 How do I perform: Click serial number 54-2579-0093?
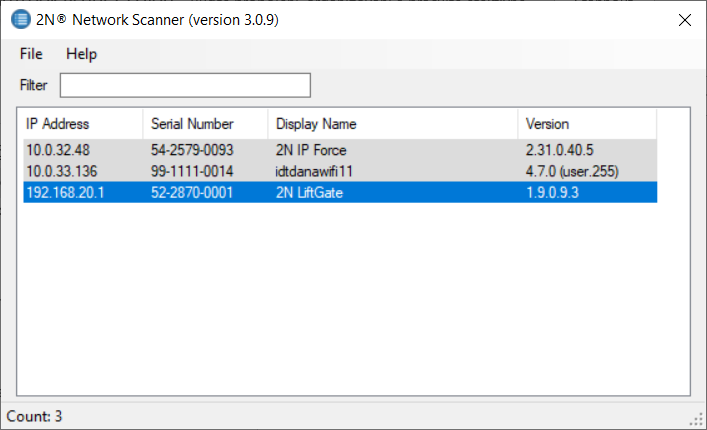click(x=192, y=150)
